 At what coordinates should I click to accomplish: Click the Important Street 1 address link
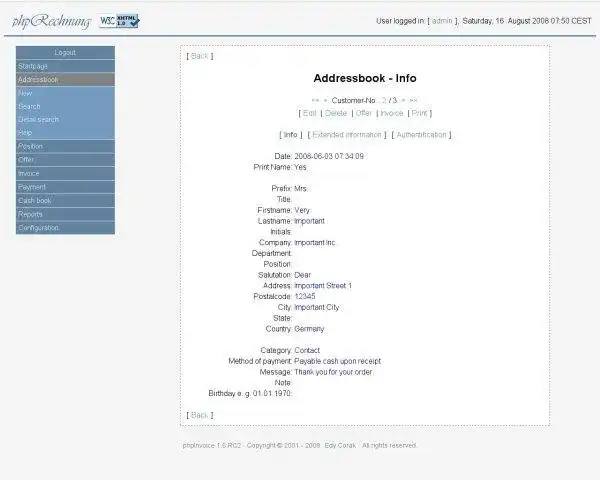[x=323, y=286]
